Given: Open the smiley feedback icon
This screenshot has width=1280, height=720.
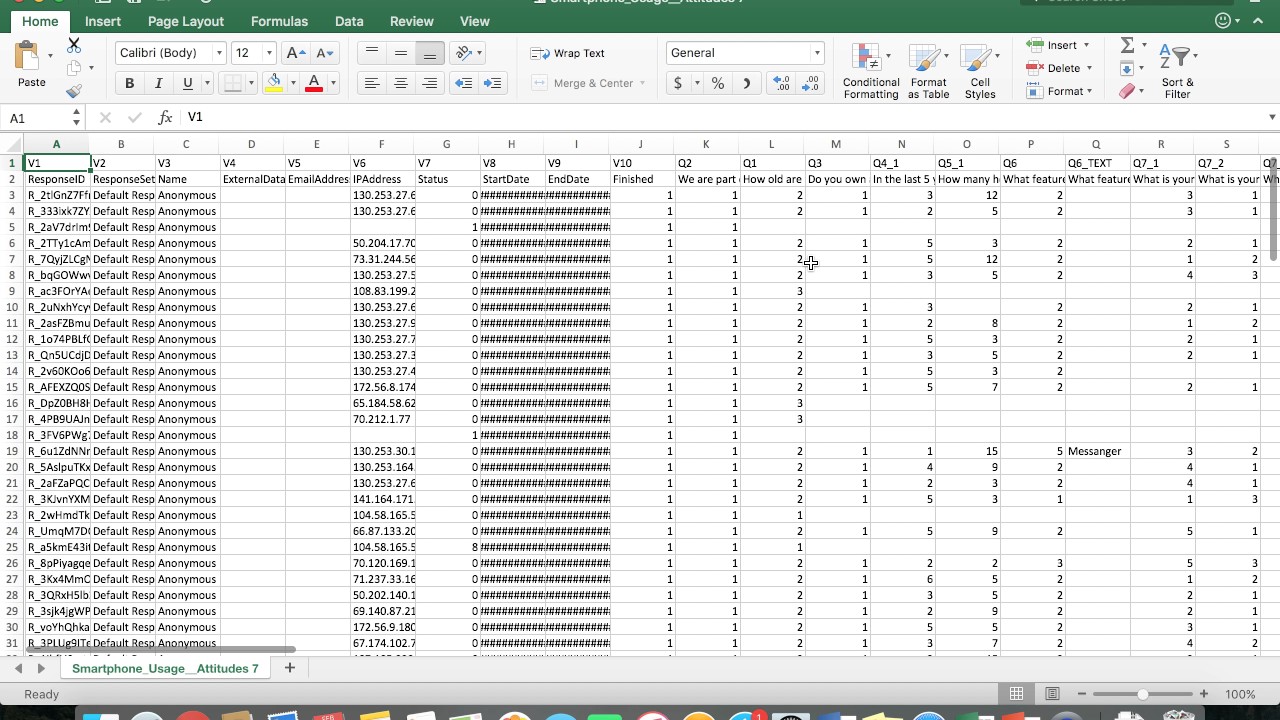Looking at the screenshot, I should (1222, 21).
